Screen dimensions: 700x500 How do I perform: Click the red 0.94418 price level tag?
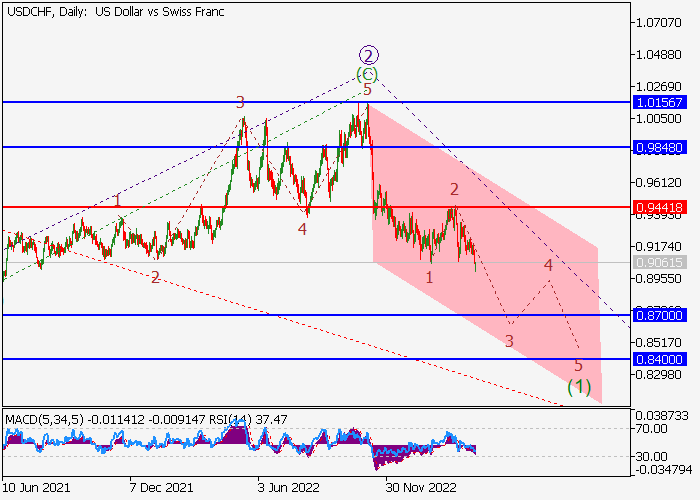tap(658, 207)
